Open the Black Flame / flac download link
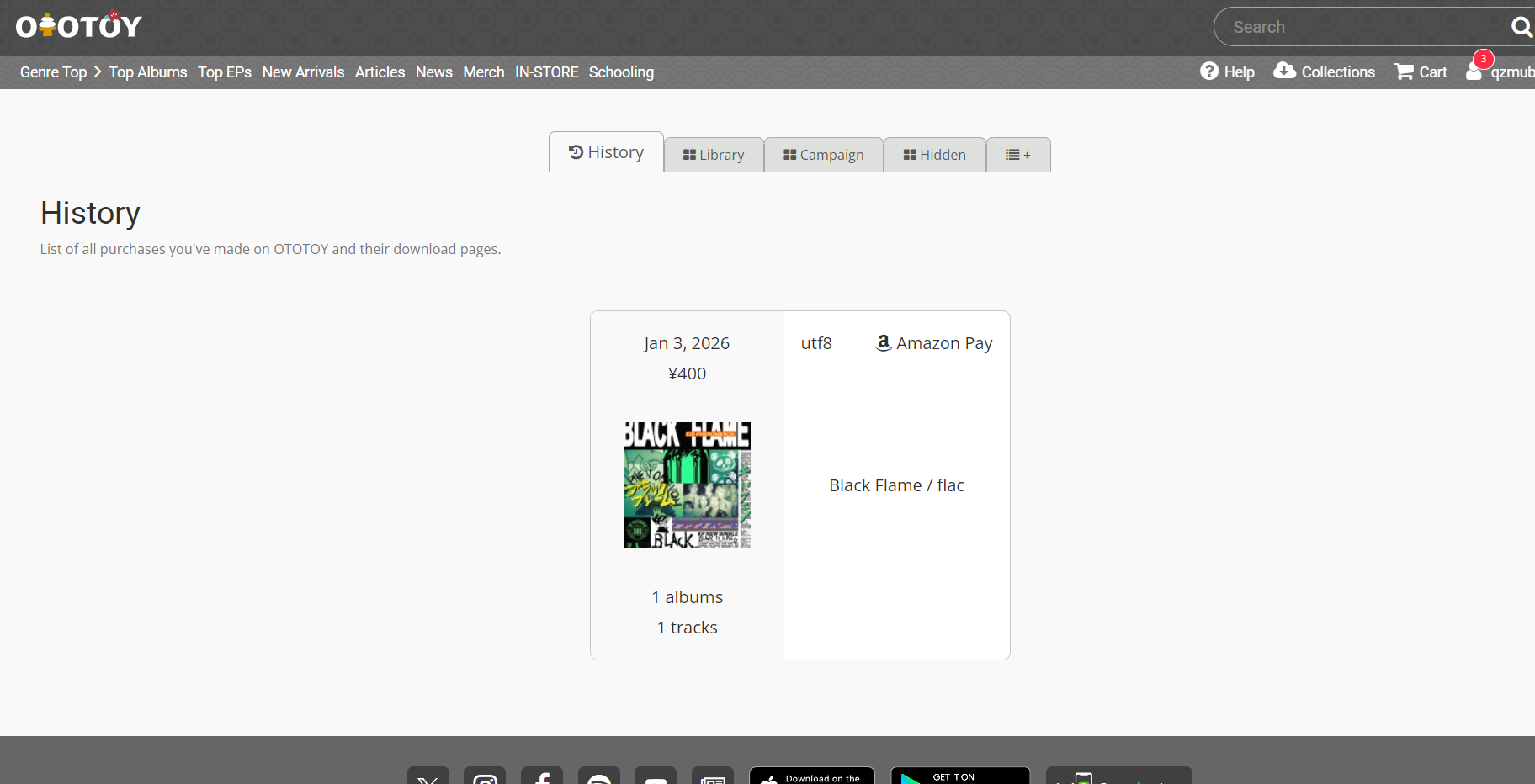1535x784 pixels. pos(897,485)
